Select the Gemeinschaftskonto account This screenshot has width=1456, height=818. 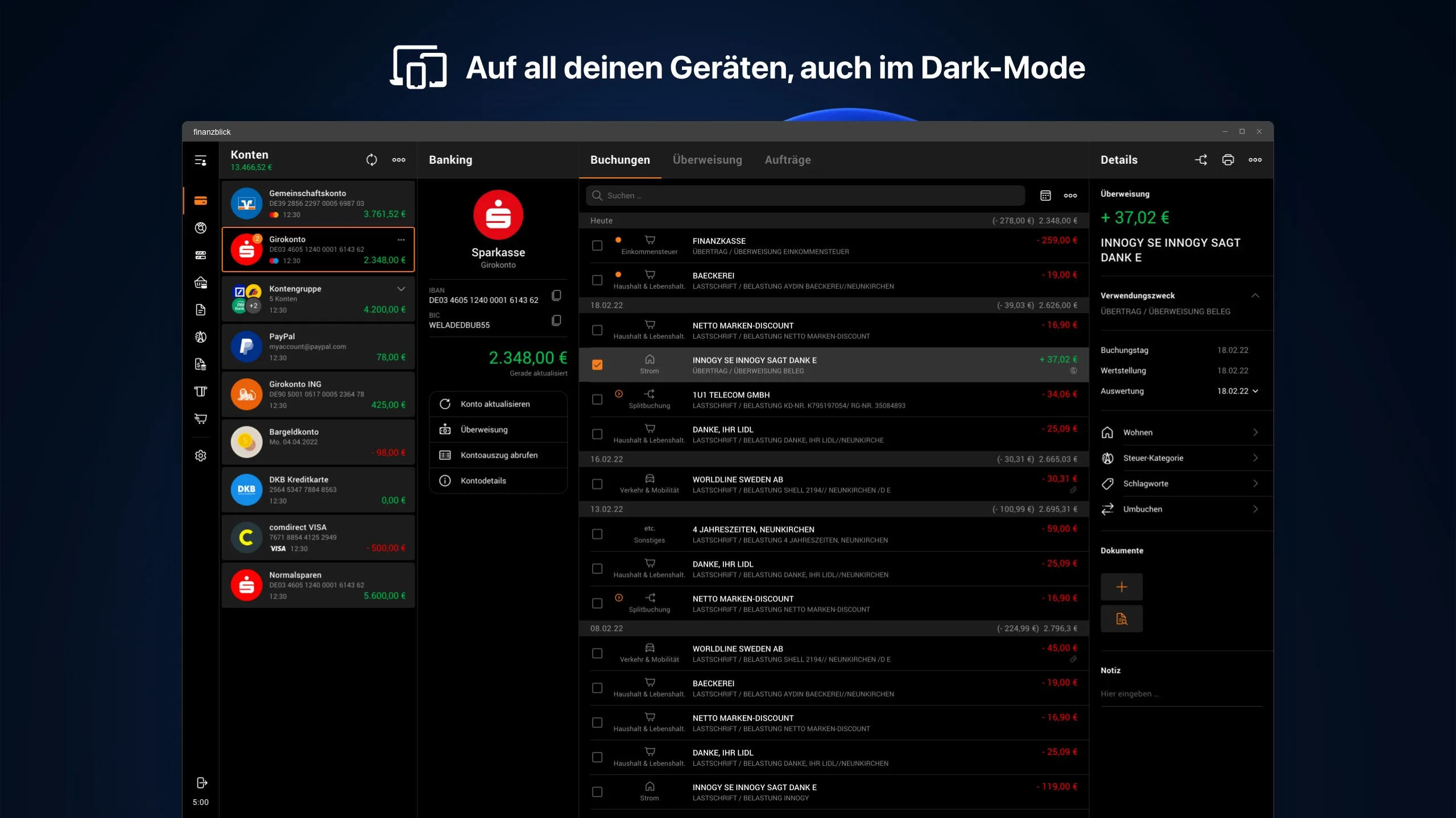318,203
